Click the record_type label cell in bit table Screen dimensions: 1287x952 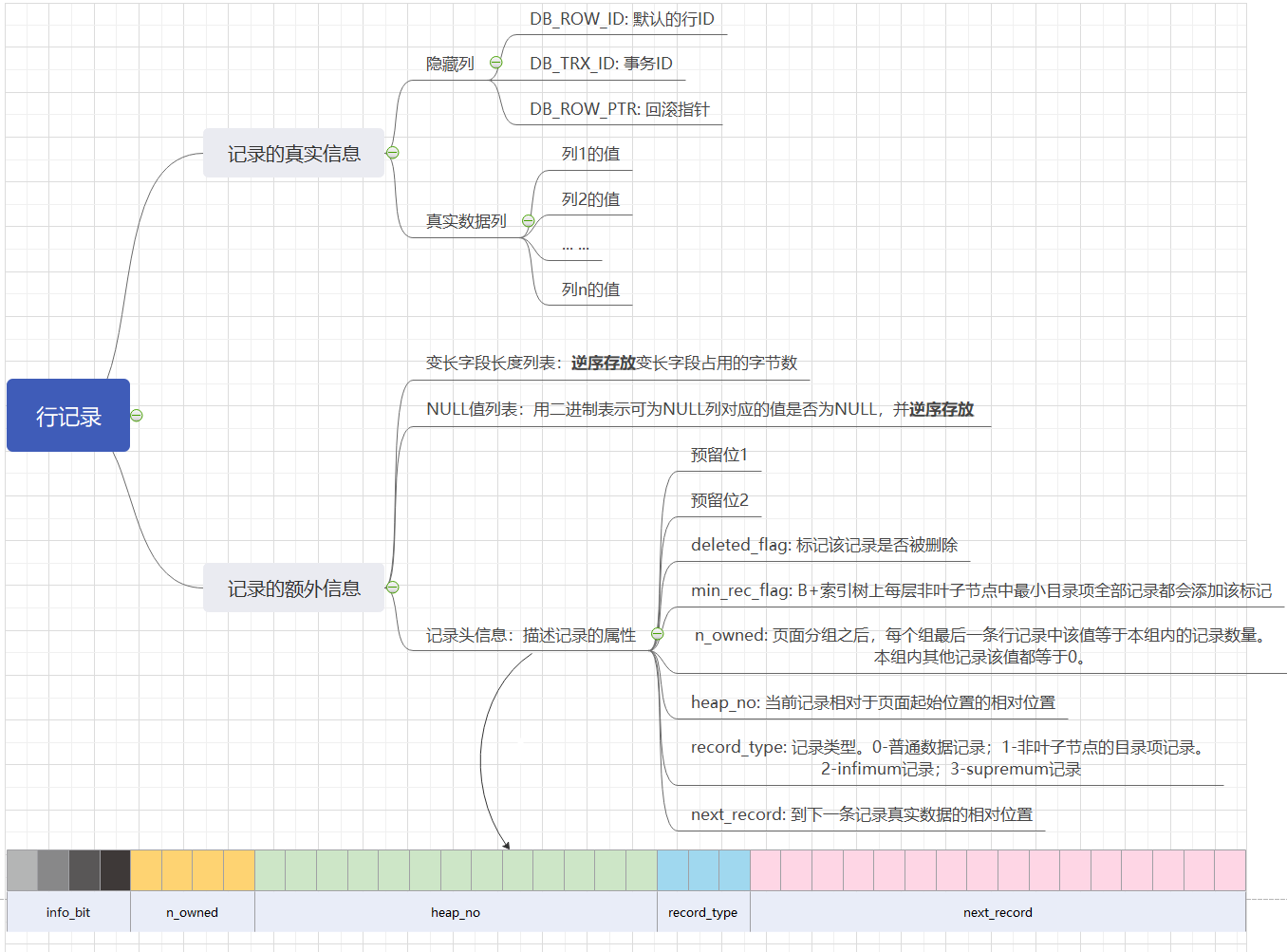click(703, 912)
